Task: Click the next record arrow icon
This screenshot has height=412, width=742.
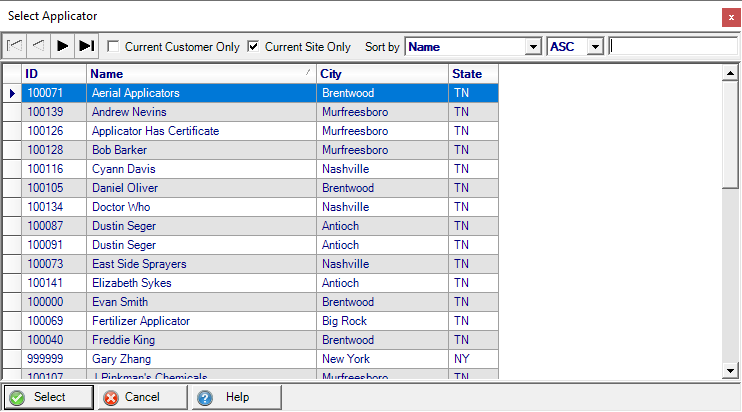Action: tap(62, 46)
